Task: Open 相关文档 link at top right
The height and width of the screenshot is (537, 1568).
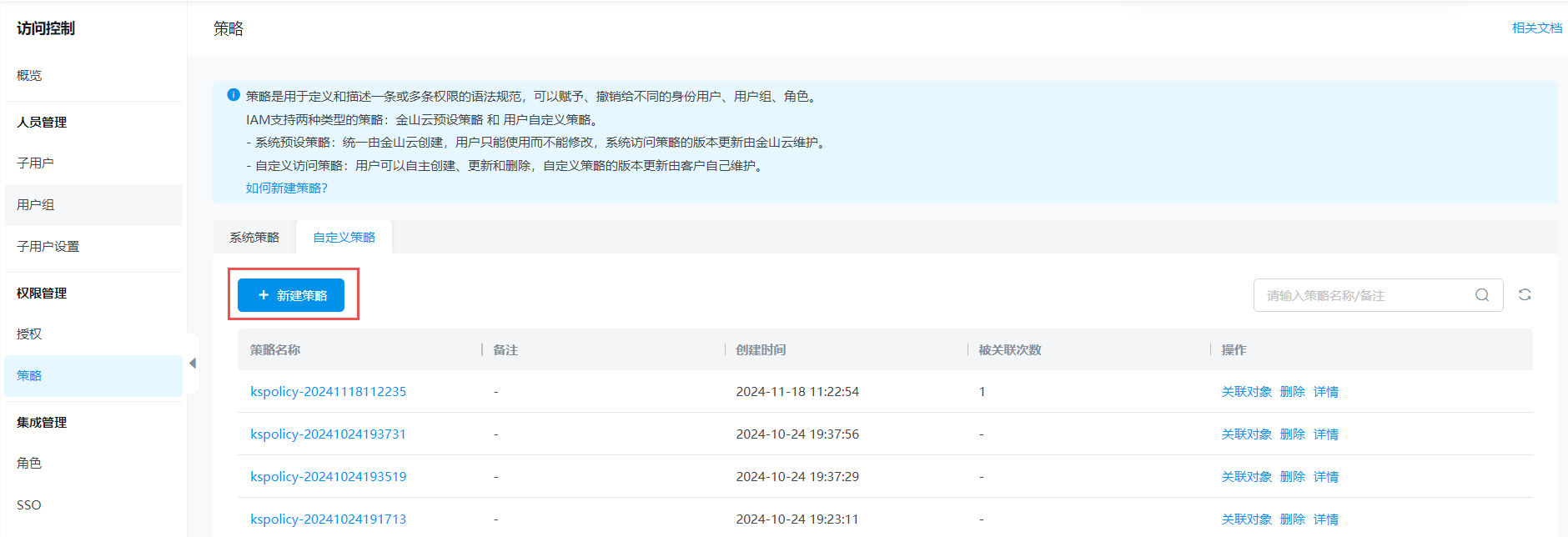Action: coord(1536,28)
